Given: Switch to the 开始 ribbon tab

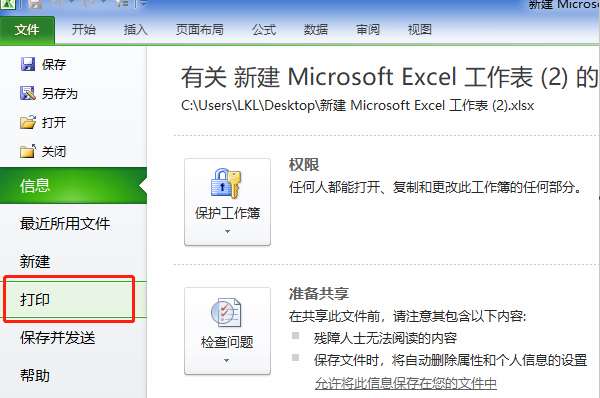Looking at the screenshot, I should (84, 29).
